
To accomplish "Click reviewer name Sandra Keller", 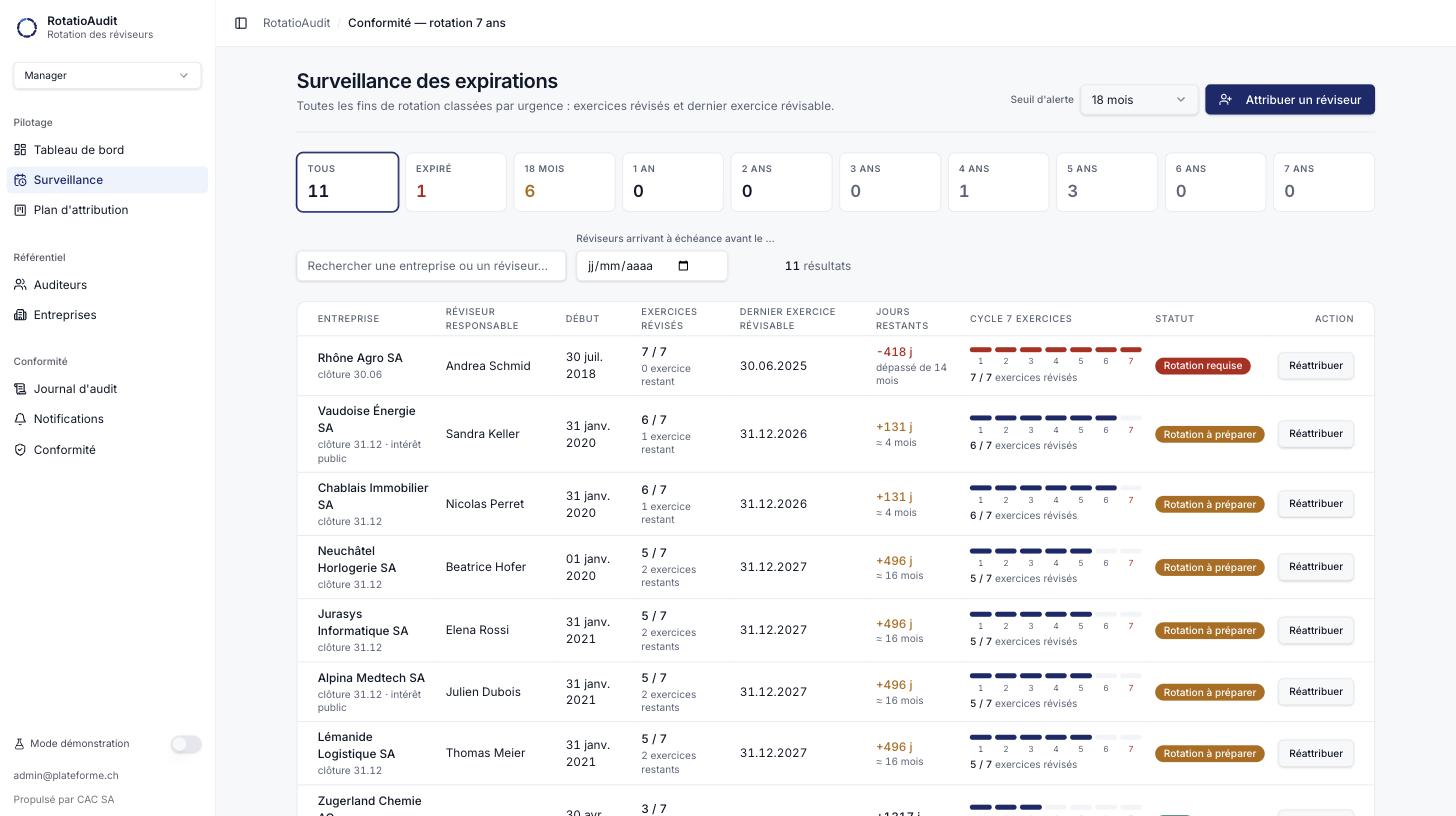I will coord(483,434).
